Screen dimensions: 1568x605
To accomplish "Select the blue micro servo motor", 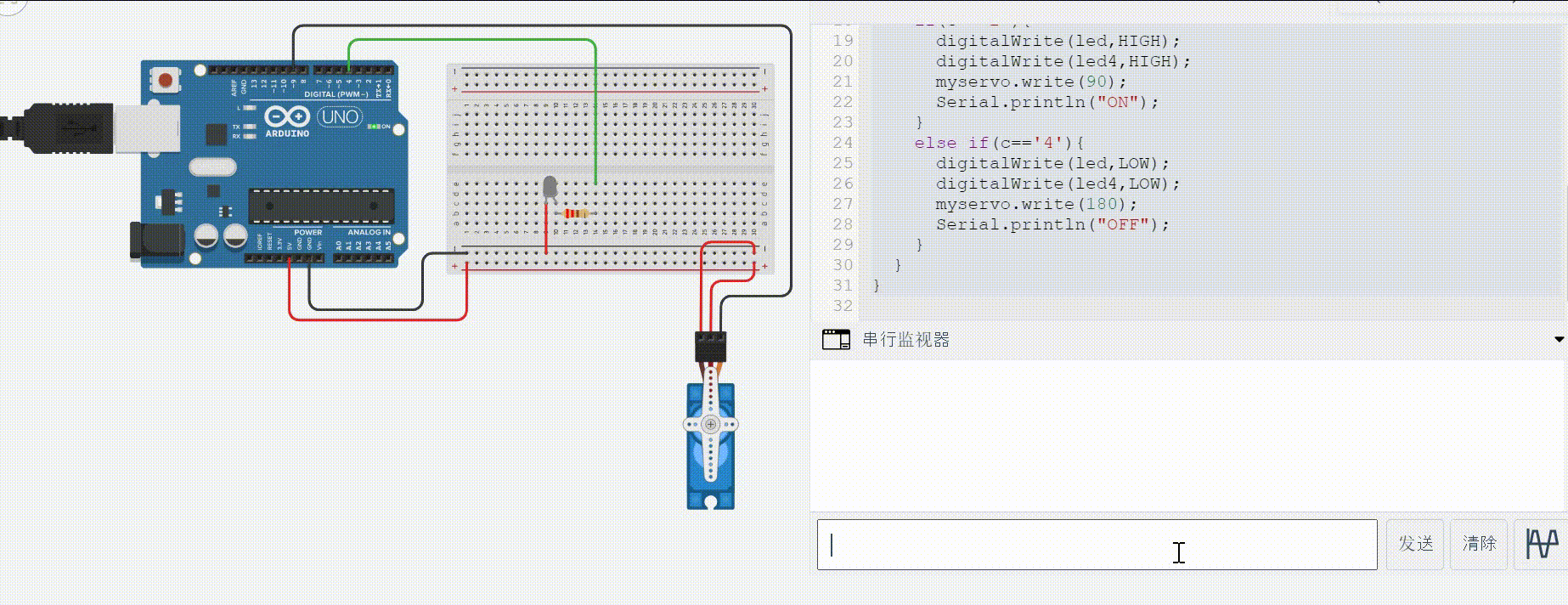I will coord(711,446).
